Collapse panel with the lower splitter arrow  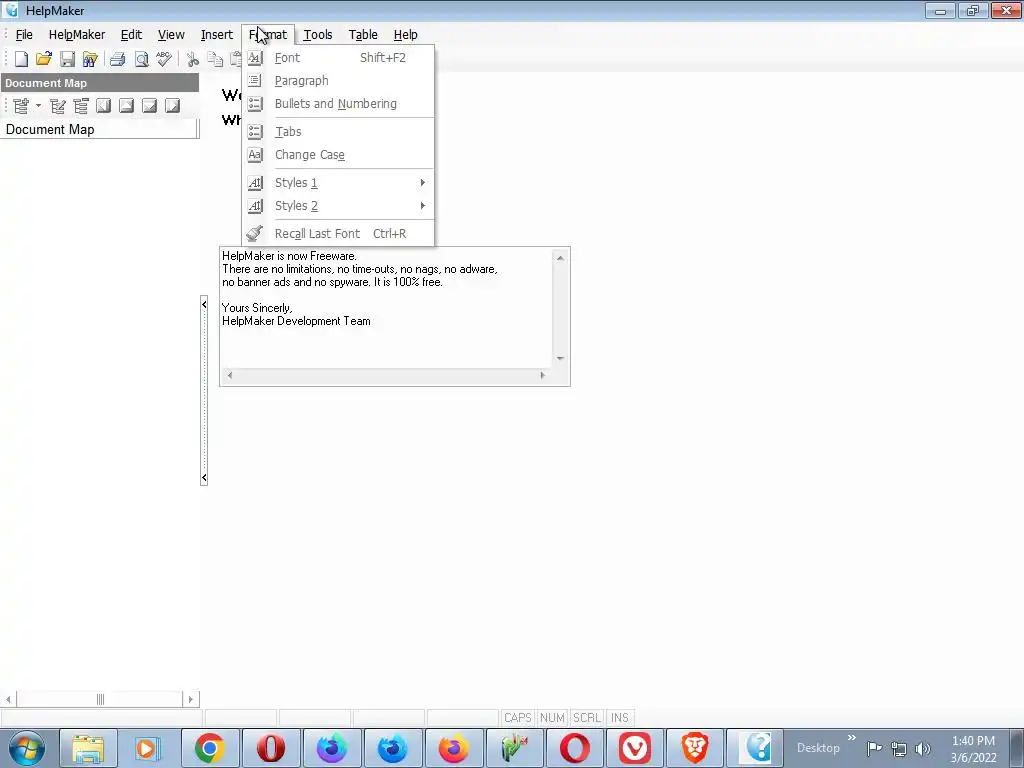204,478
